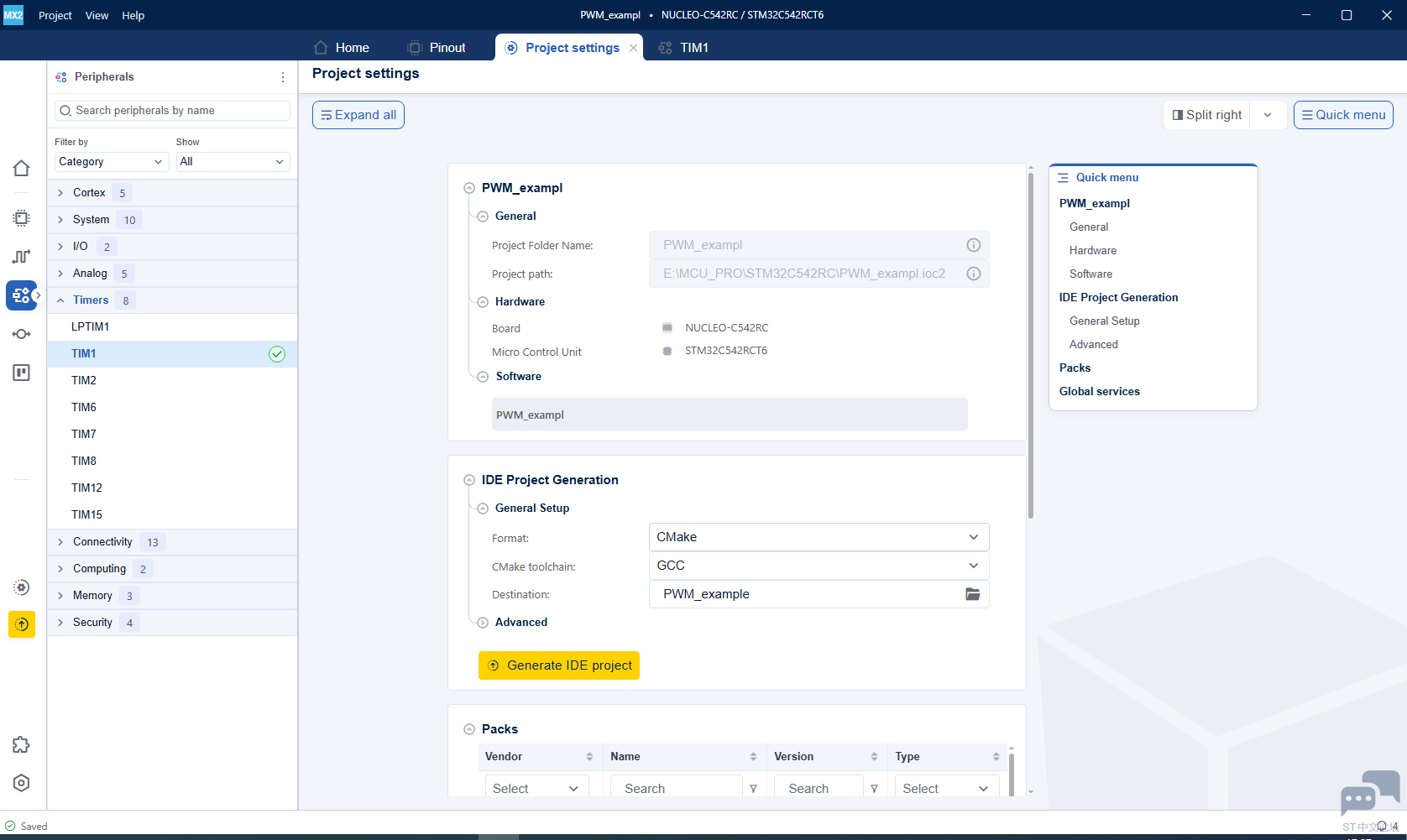Click the Expand all button
Screen dimensions: 1407x840
358,115
